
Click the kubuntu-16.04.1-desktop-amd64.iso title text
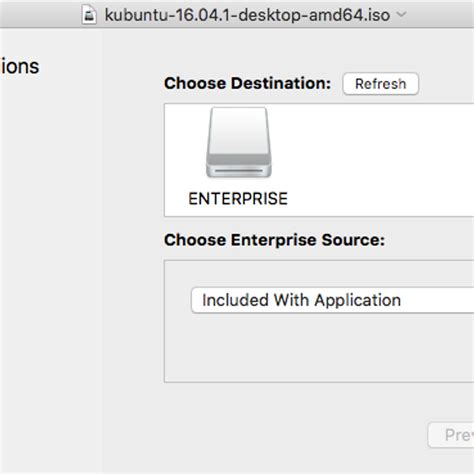[247, 15]
